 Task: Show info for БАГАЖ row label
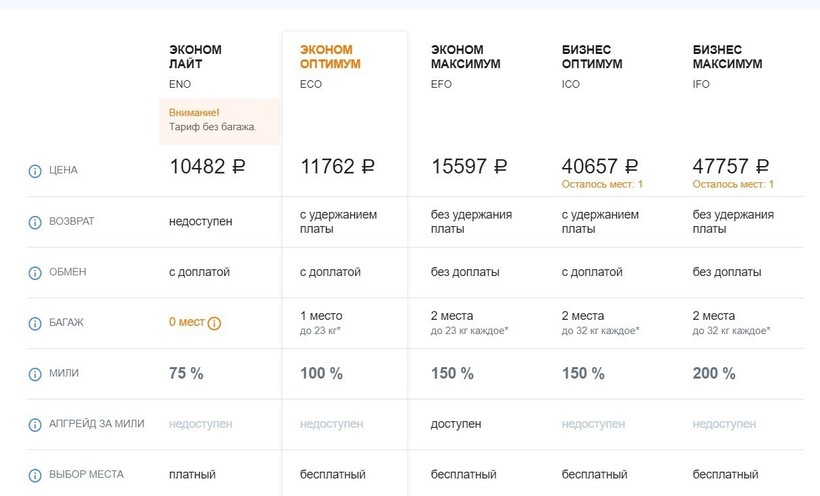click(35, 323)
